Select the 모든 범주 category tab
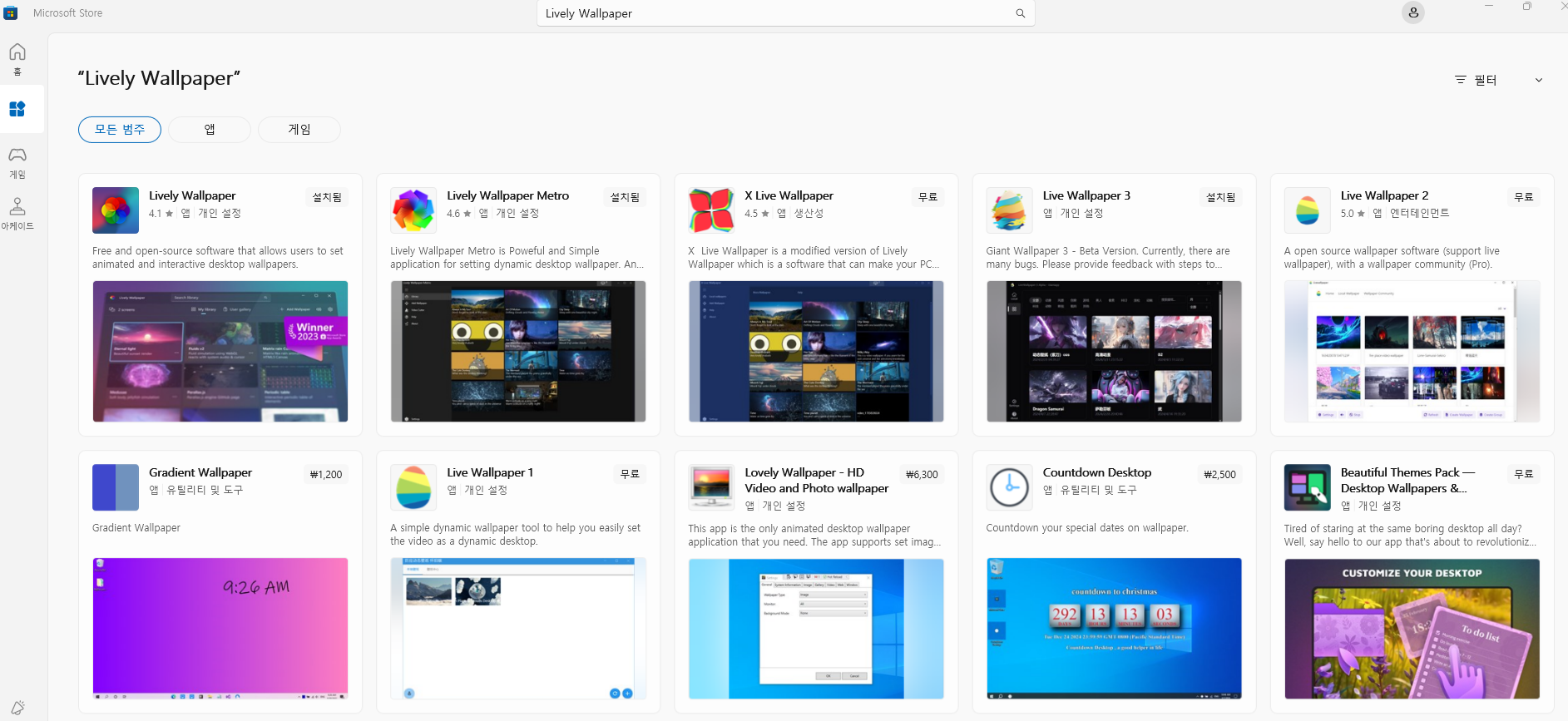 (x=120, y=130)
